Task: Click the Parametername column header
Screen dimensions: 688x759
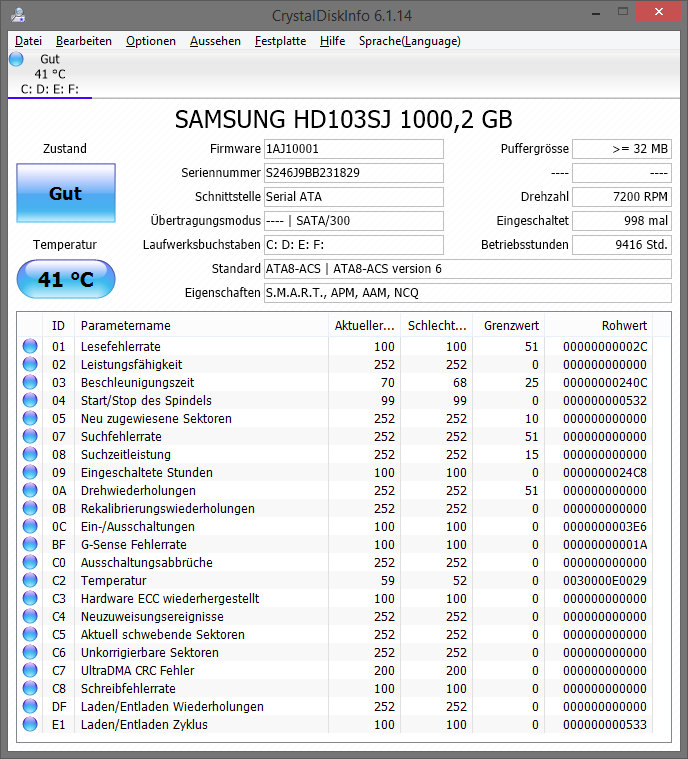Action: tap(201, 325)
